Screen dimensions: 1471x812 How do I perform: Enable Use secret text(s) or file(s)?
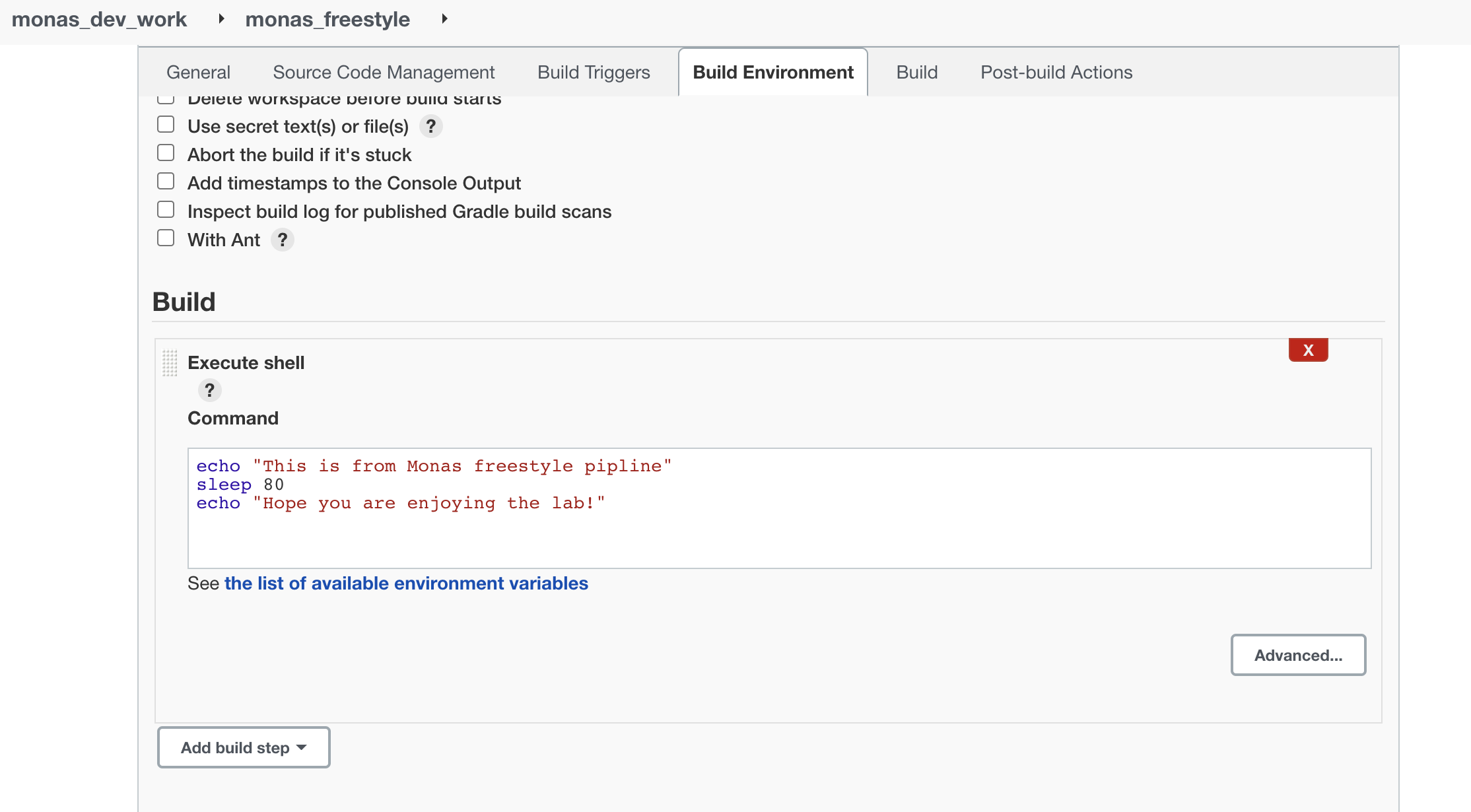166,124
